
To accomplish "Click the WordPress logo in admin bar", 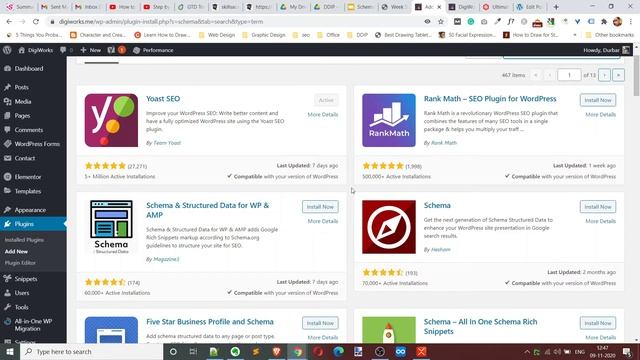I will coord(7,50).
